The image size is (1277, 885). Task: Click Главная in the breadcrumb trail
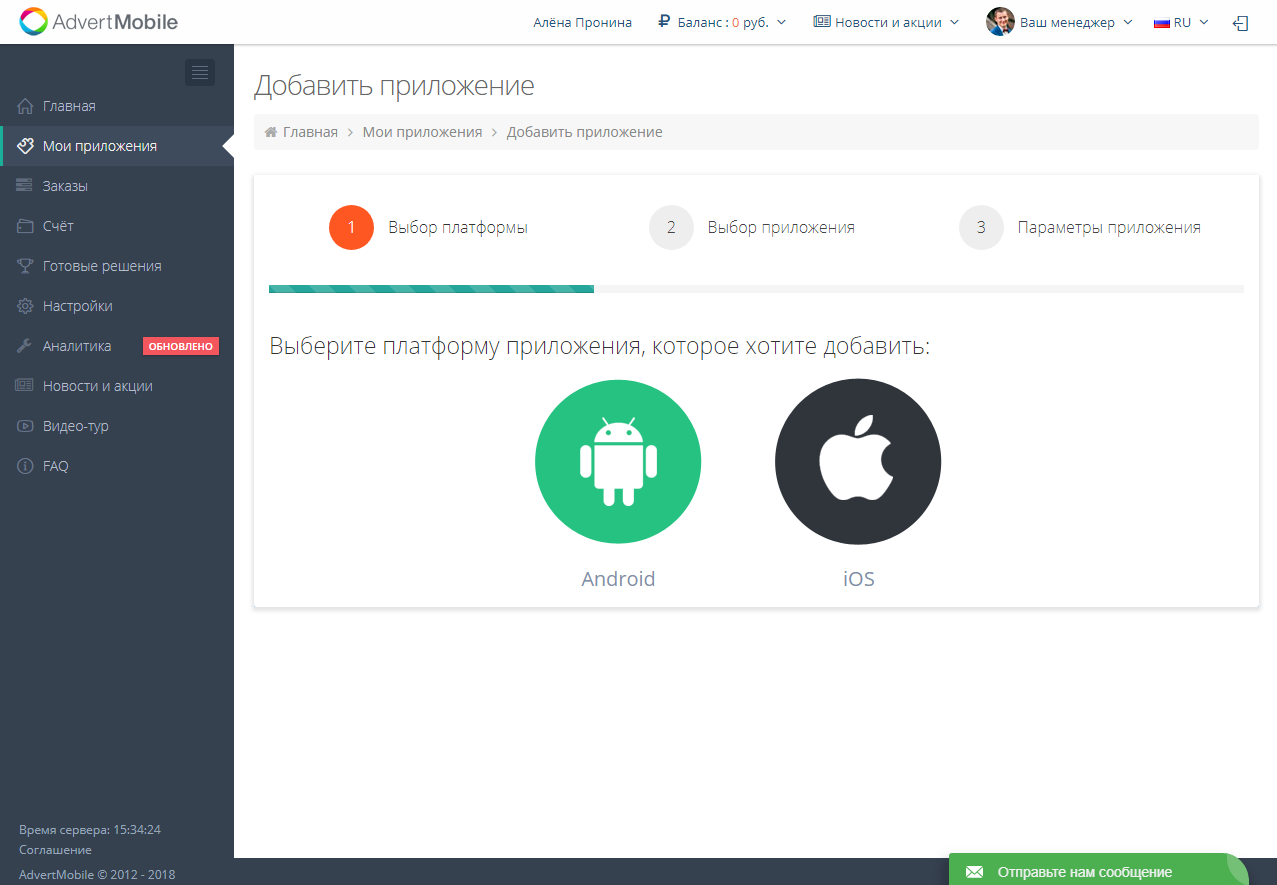click(310, 131)
